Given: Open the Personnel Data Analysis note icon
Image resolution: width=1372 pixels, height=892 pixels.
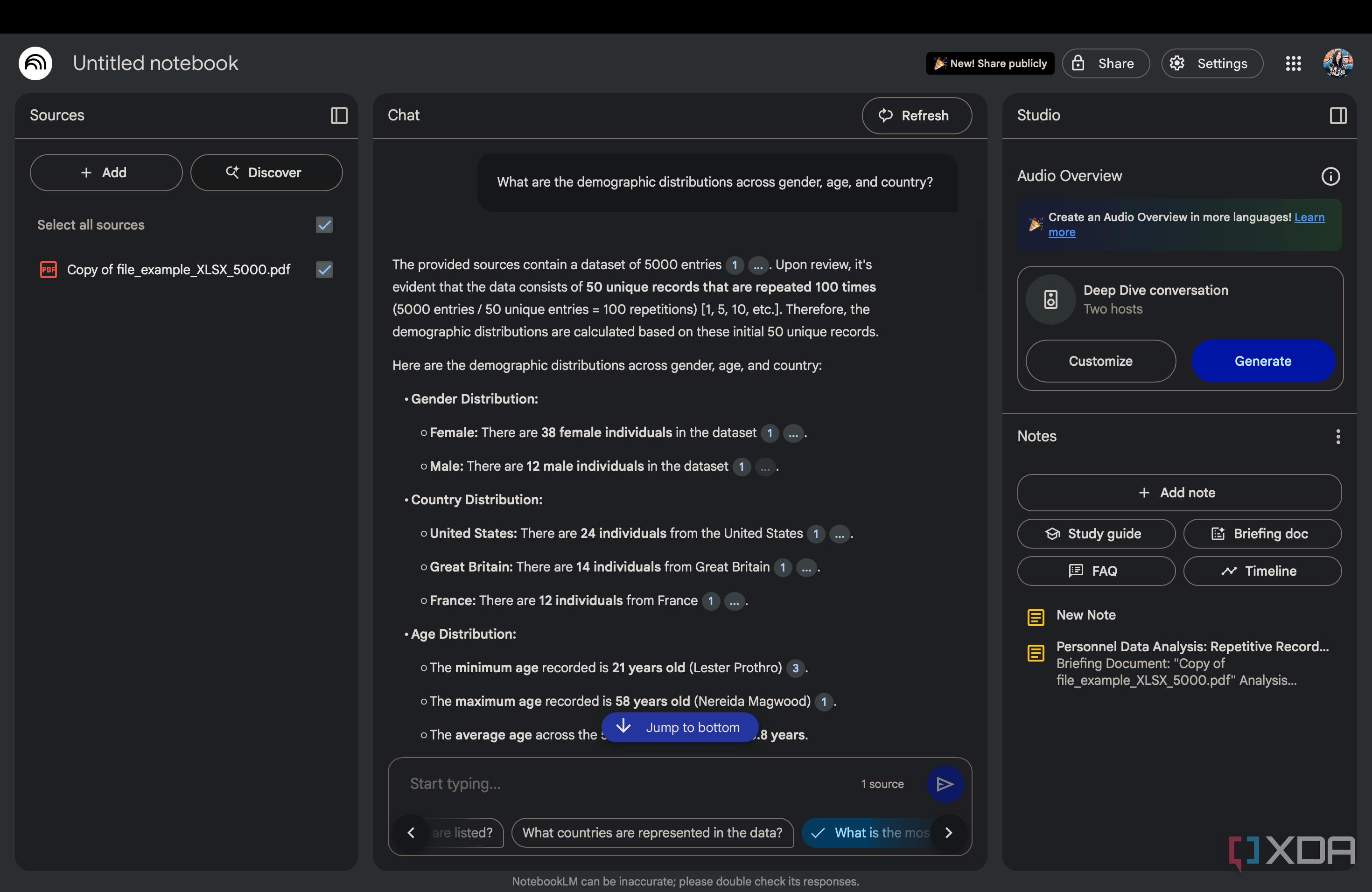Looking at the screenshot, I should click(1036, 653).
